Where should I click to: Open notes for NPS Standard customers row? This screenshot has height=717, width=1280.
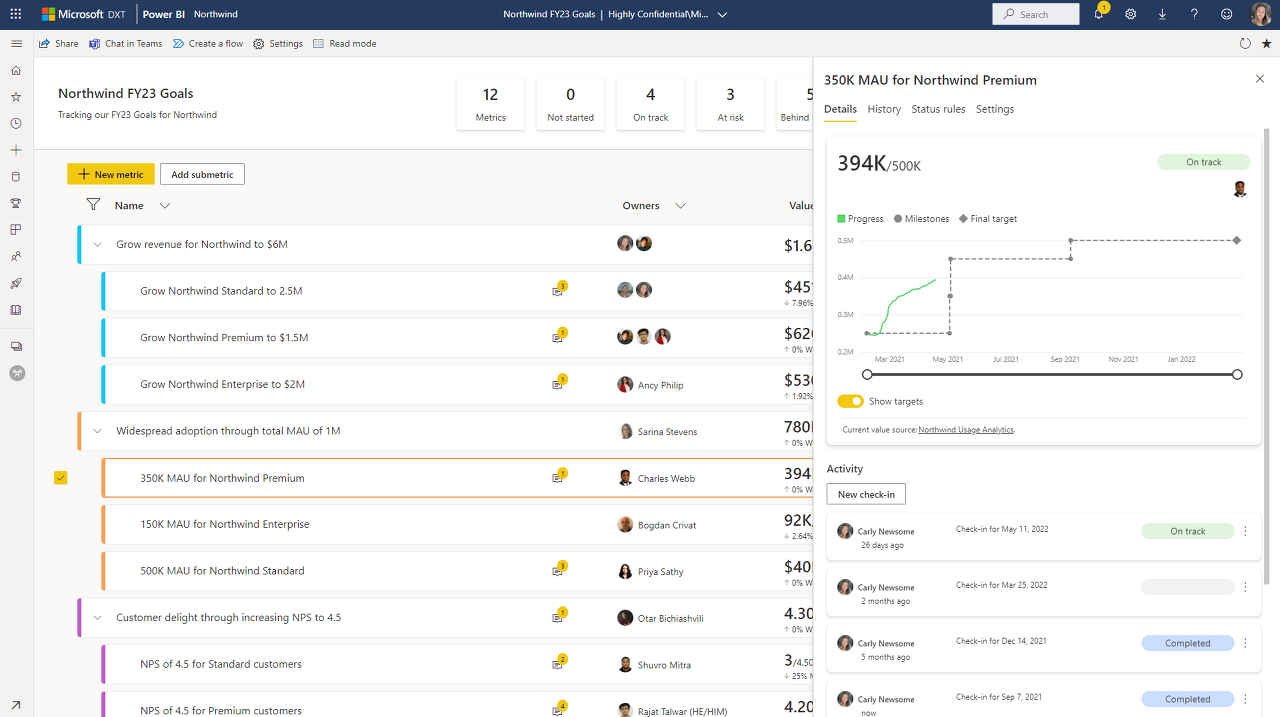coord(559,663)
